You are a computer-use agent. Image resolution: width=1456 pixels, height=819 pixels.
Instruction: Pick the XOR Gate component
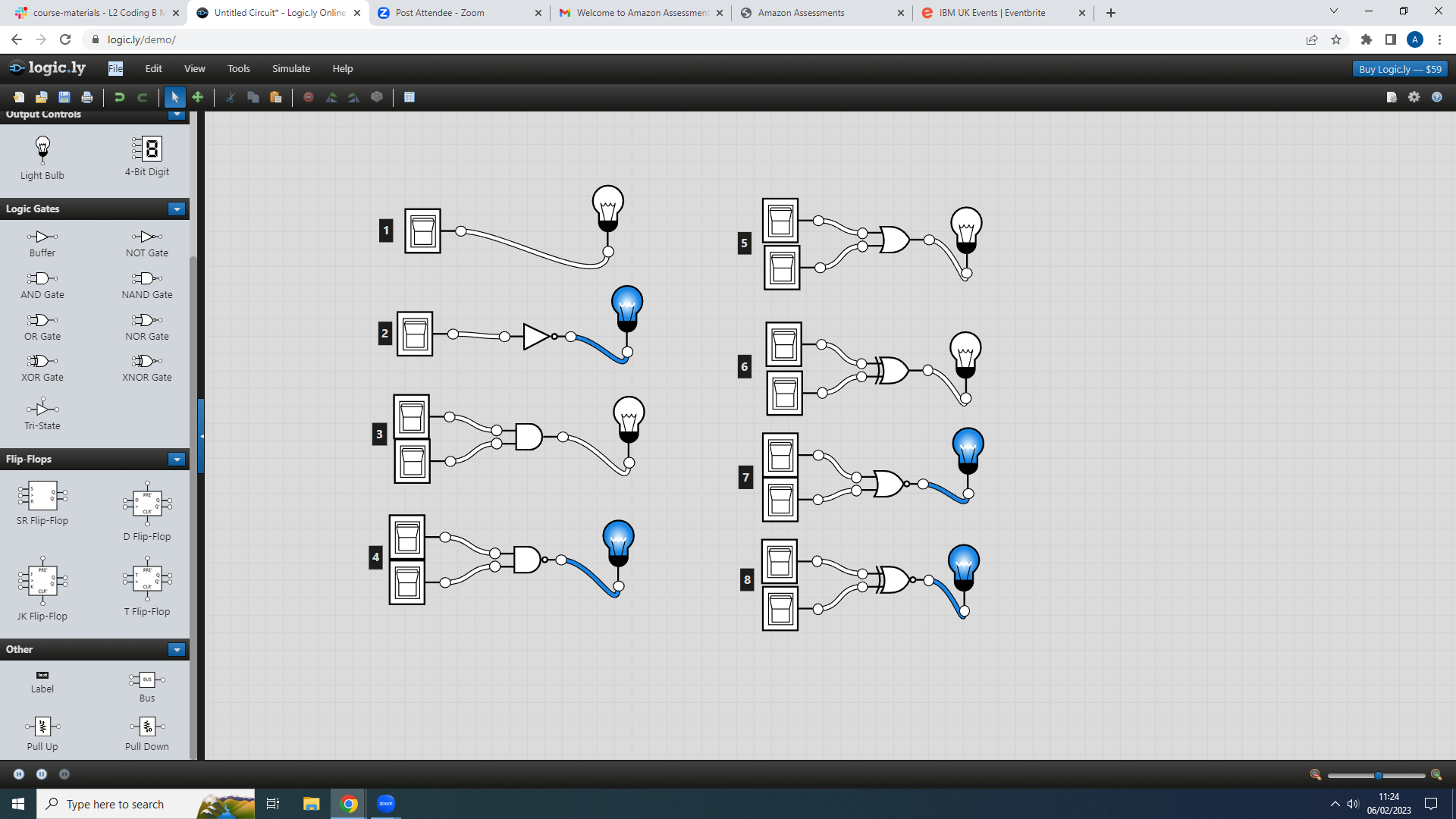pos(42,368)
